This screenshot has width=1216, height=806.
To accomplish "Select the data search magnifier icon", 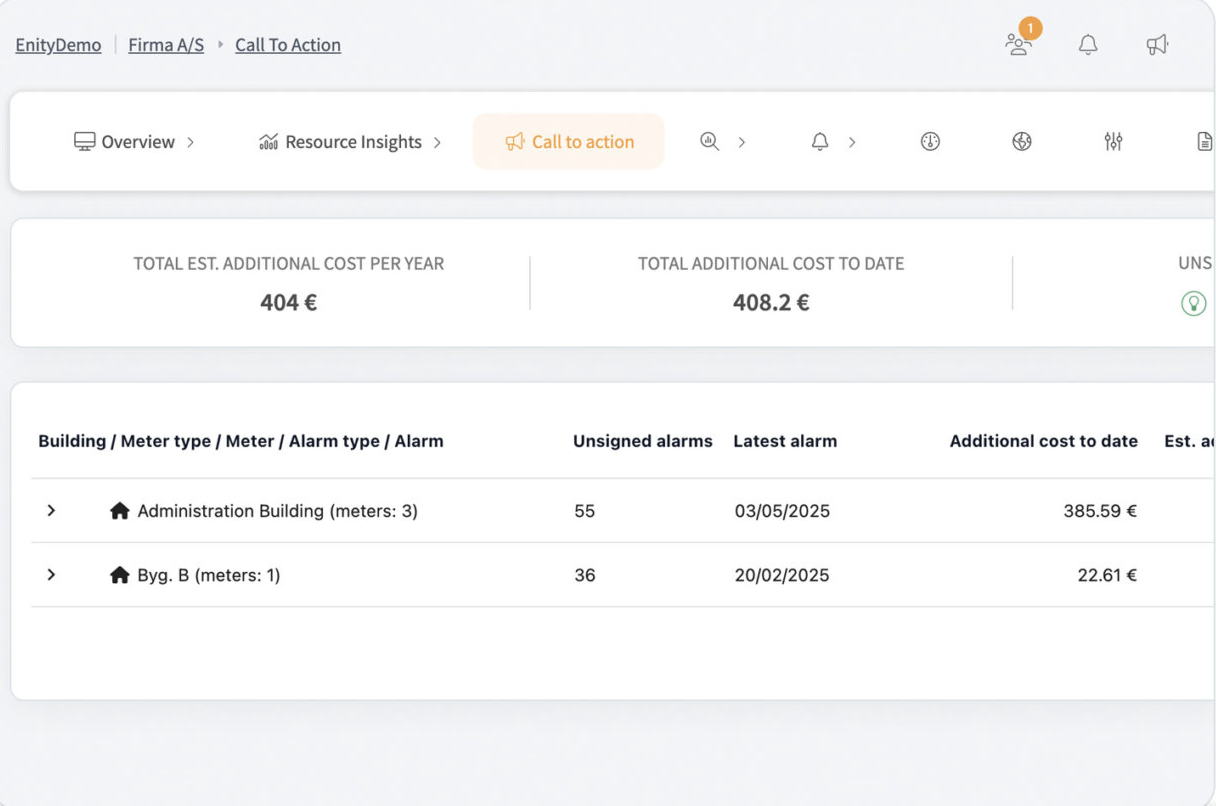I will click(709, 141).
